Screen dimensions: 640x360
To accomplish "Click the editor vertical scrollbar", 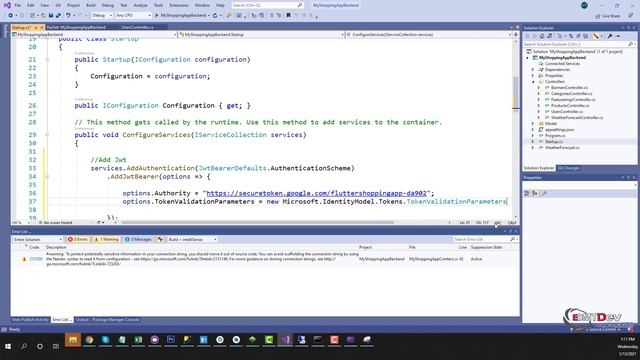I will coord(516,92).
